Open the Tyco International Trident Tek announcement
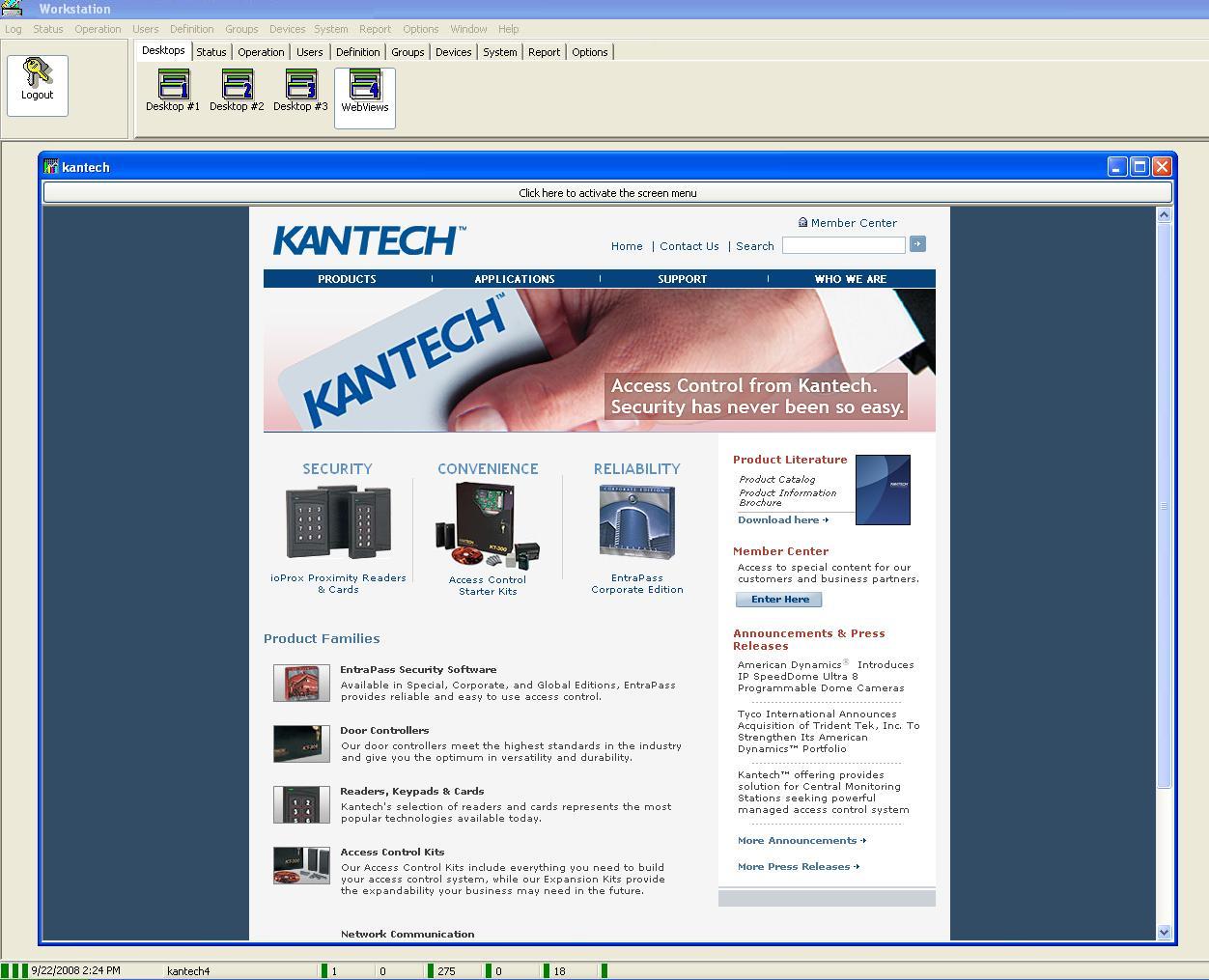 (829, 731)
